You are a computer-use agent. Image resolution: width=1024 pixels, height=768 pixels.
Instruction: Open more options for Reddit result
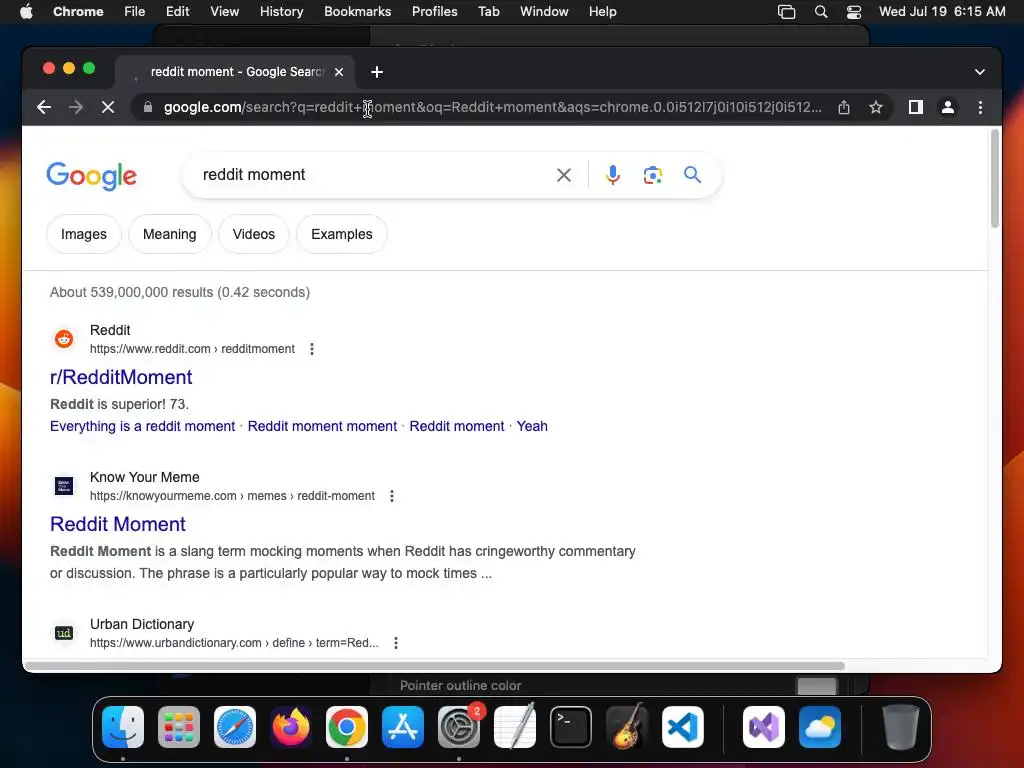(312, 349)
